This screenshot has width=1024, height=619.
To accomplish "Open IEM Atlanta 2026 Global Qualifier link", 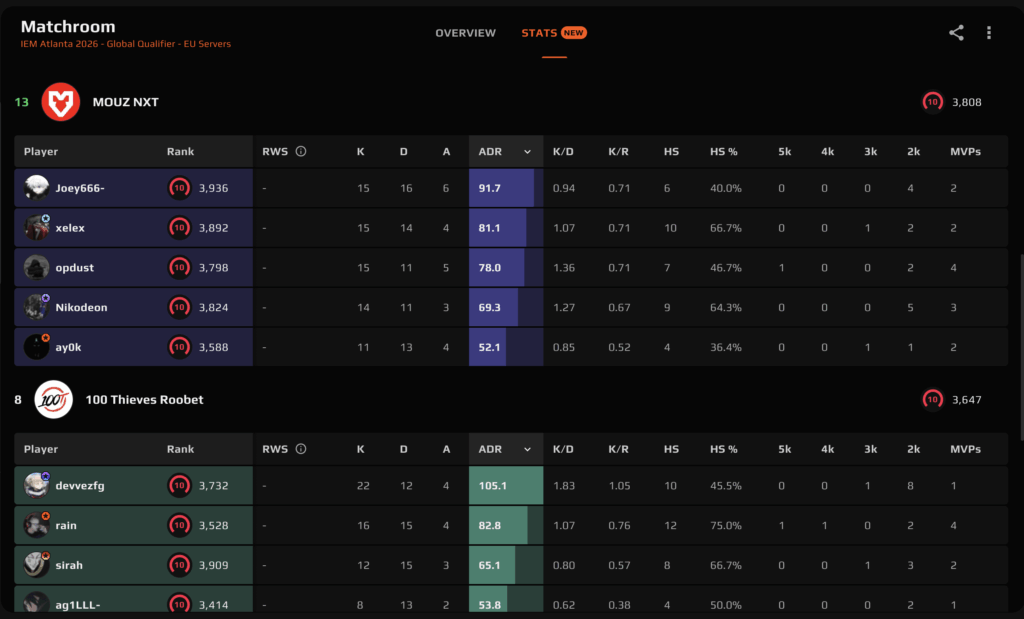I will (x=125, y=44).
